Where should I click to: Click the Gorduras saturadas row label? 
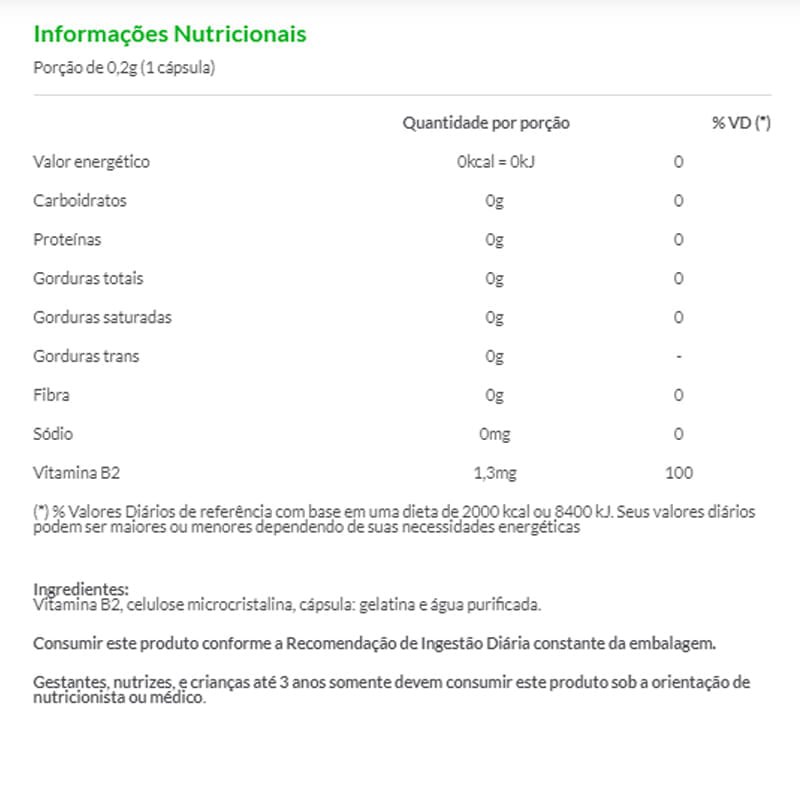[102, 318]
